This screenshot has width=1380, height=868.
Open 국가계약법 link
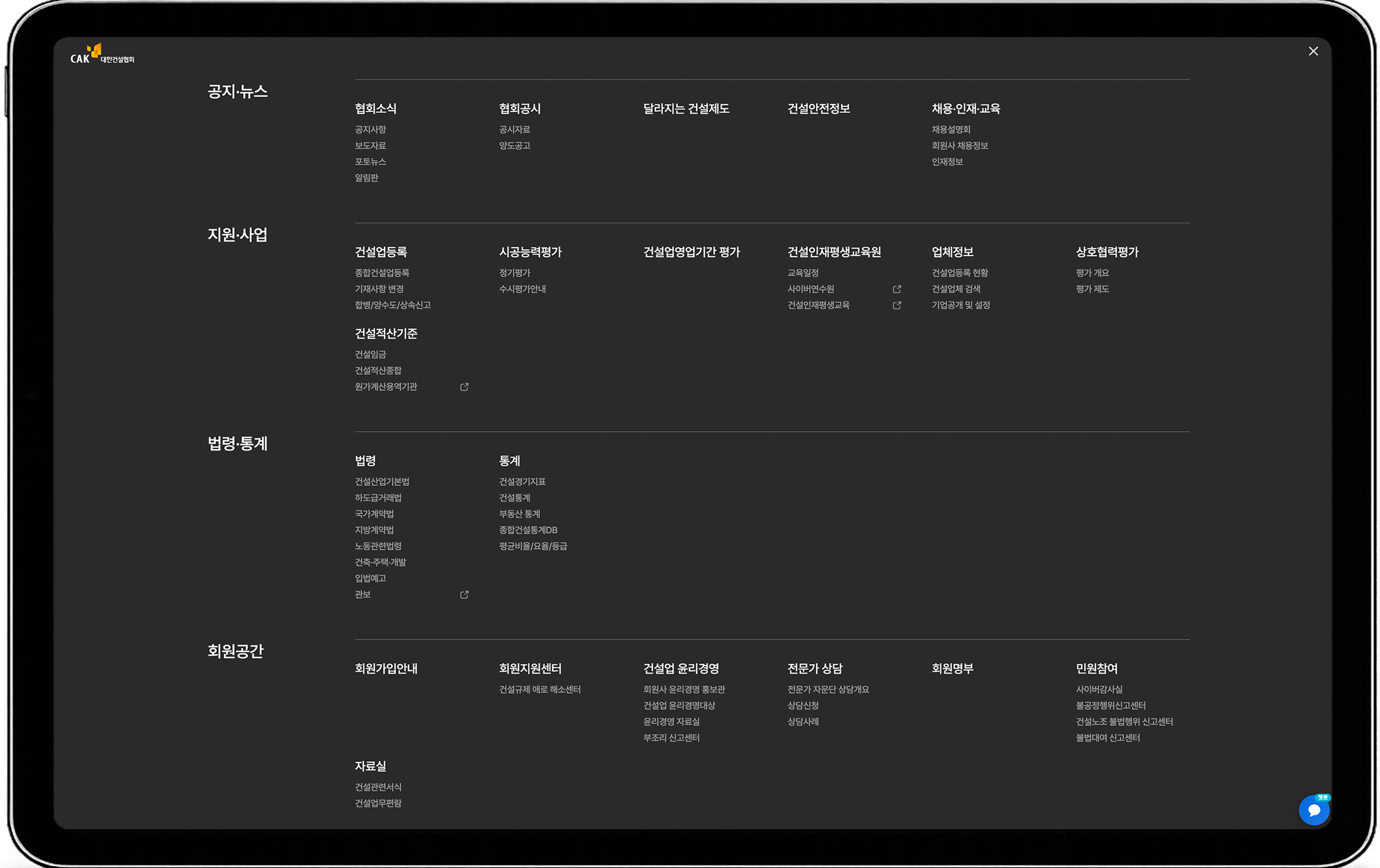(374, 515)
